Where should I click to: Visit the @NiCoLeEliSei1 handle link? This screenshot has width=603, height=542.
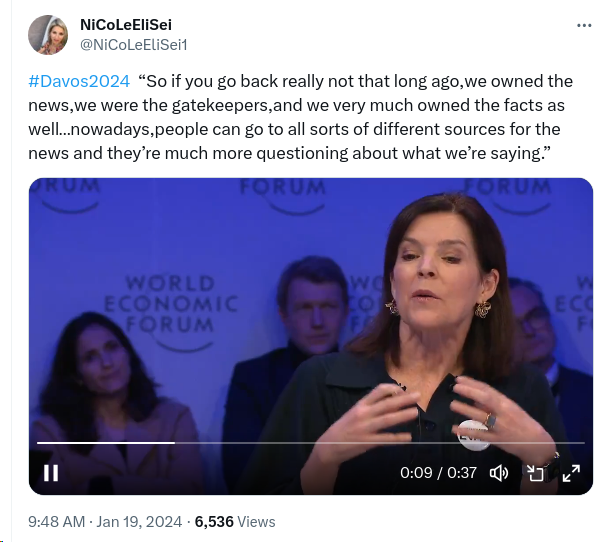pos(134,44)
